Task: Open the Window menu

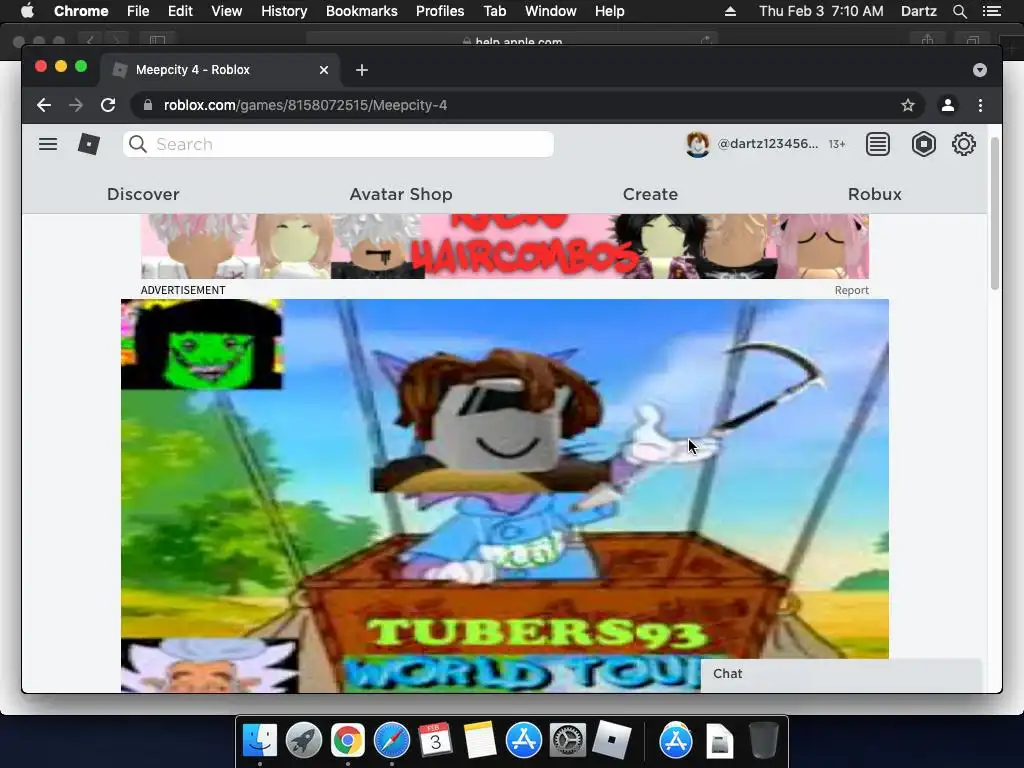Action: pyautogui.click(x=551, y=11)
